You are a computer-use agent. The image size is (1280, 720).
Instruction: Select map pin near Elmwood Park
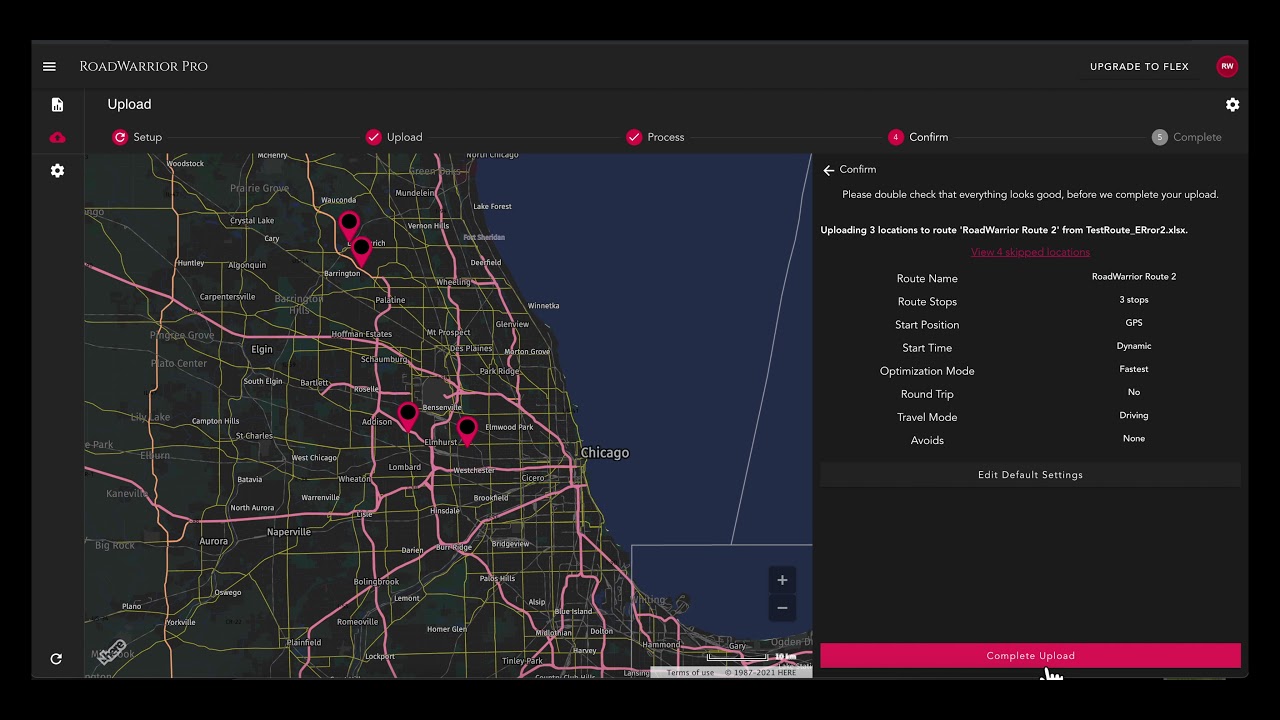[x=467, y=431]
